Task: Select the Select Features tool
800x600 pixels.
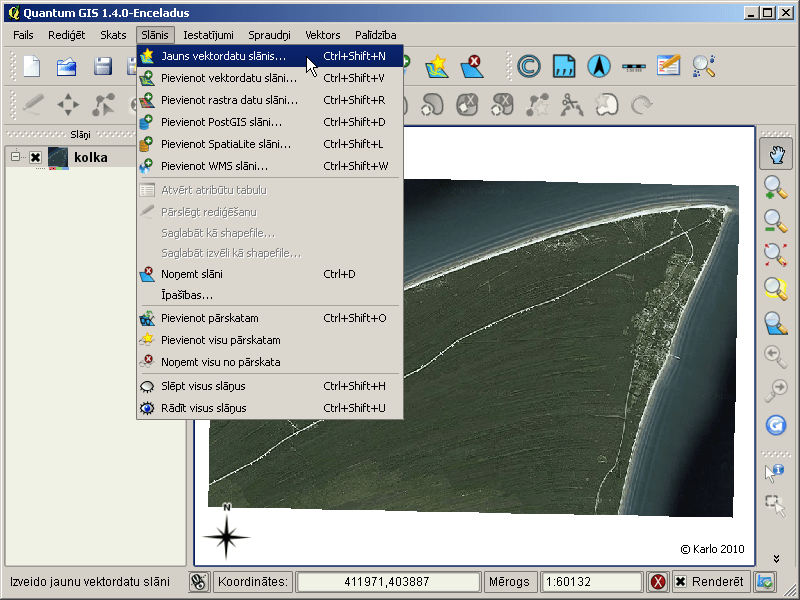Action: coord(775,506)
